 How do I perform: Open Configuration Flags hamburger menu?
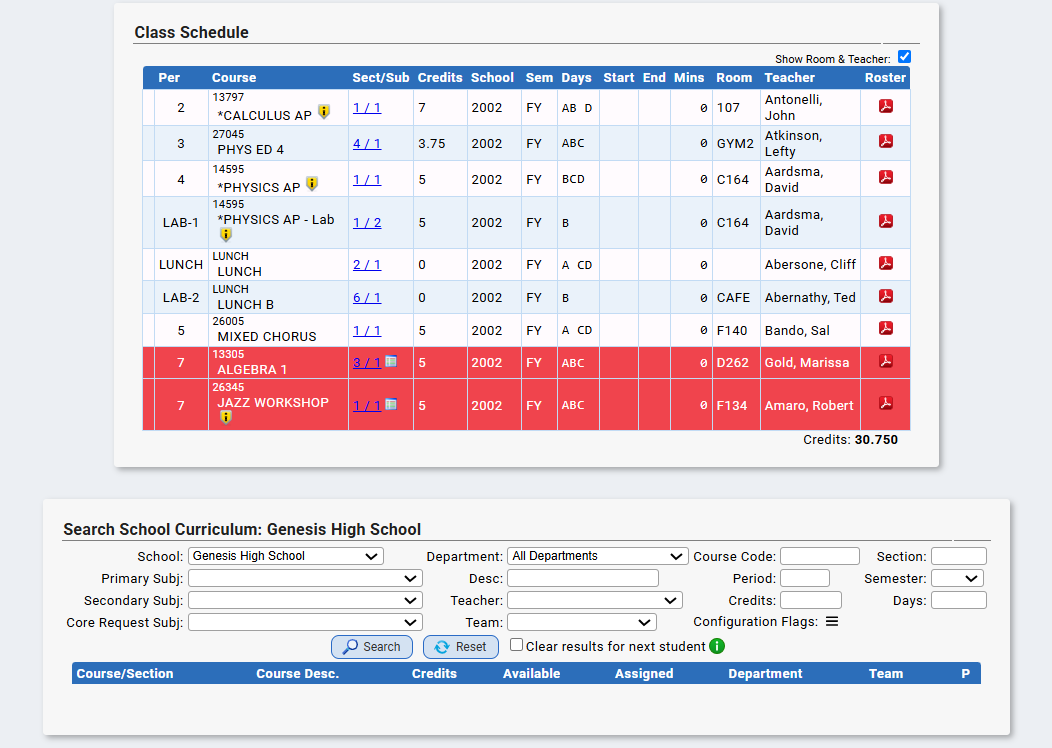coord(832,621)
